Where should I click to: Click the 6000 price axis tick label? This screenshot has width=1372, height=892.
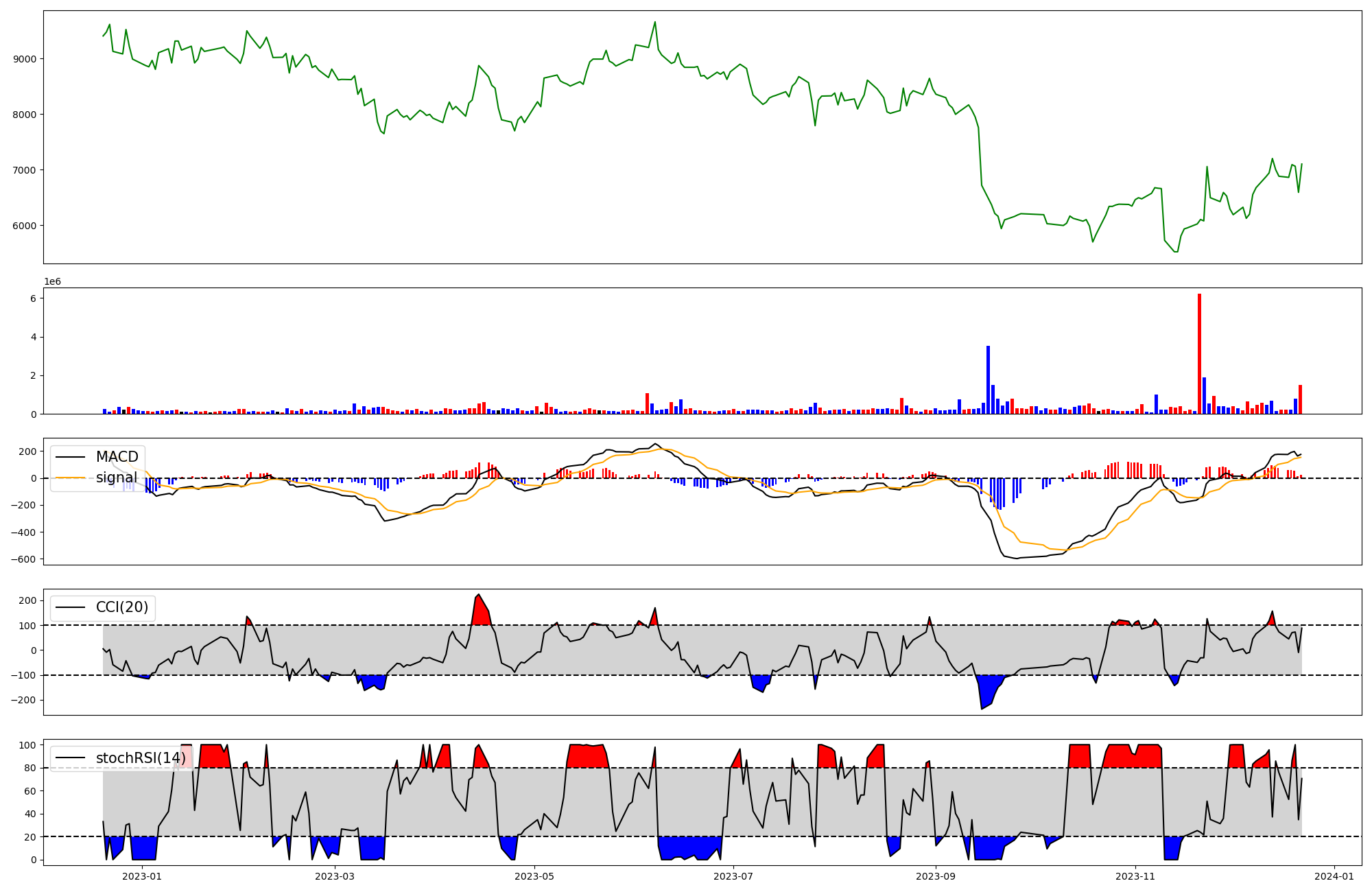25,226
